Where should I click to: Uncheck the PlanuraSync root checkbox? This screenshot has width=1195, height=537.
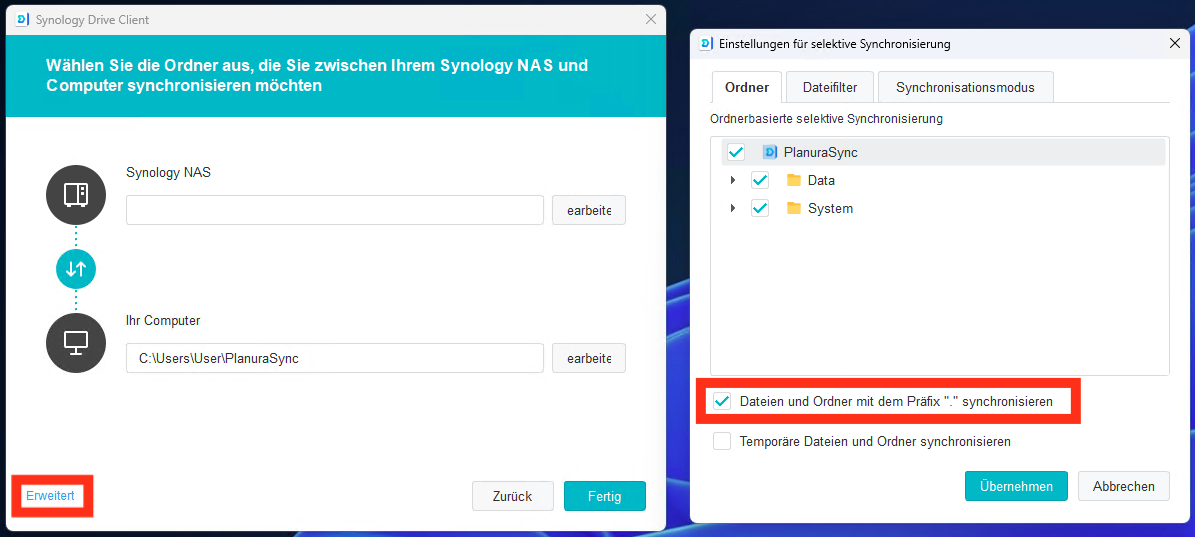[736, 152]
